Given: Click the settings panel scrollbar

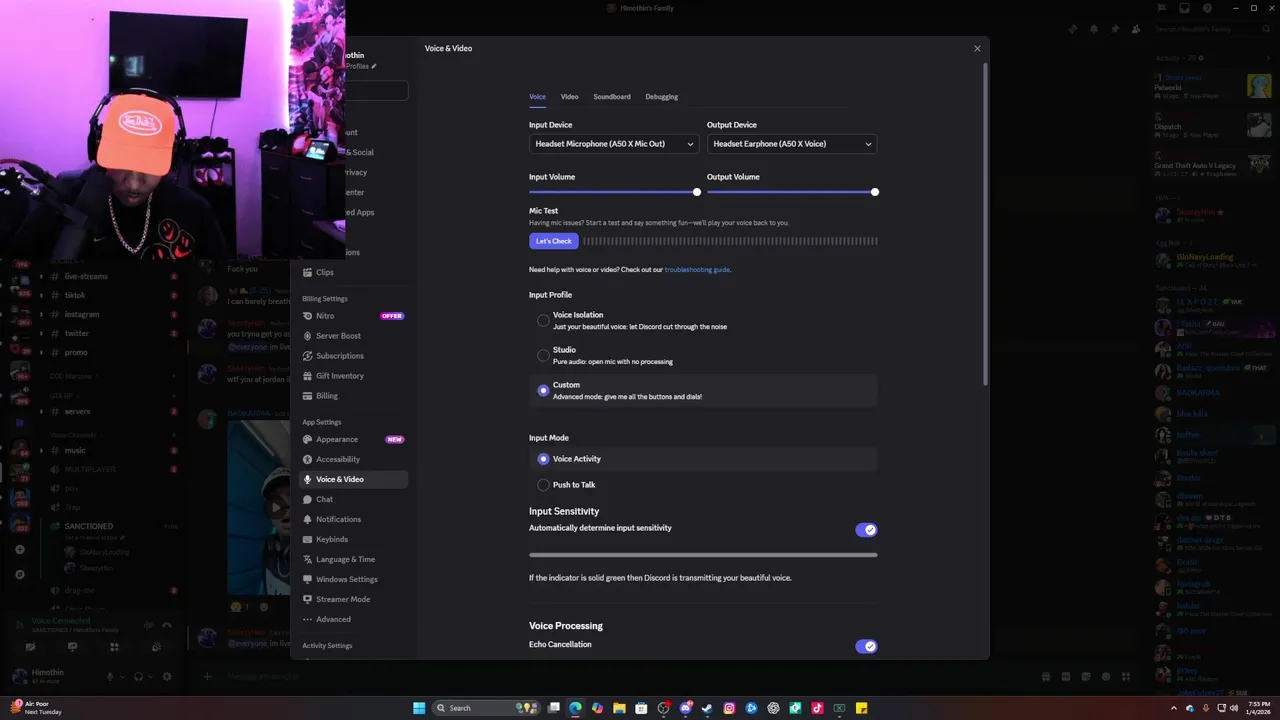Looking at the screenshot, I should (x=985, y=225).
